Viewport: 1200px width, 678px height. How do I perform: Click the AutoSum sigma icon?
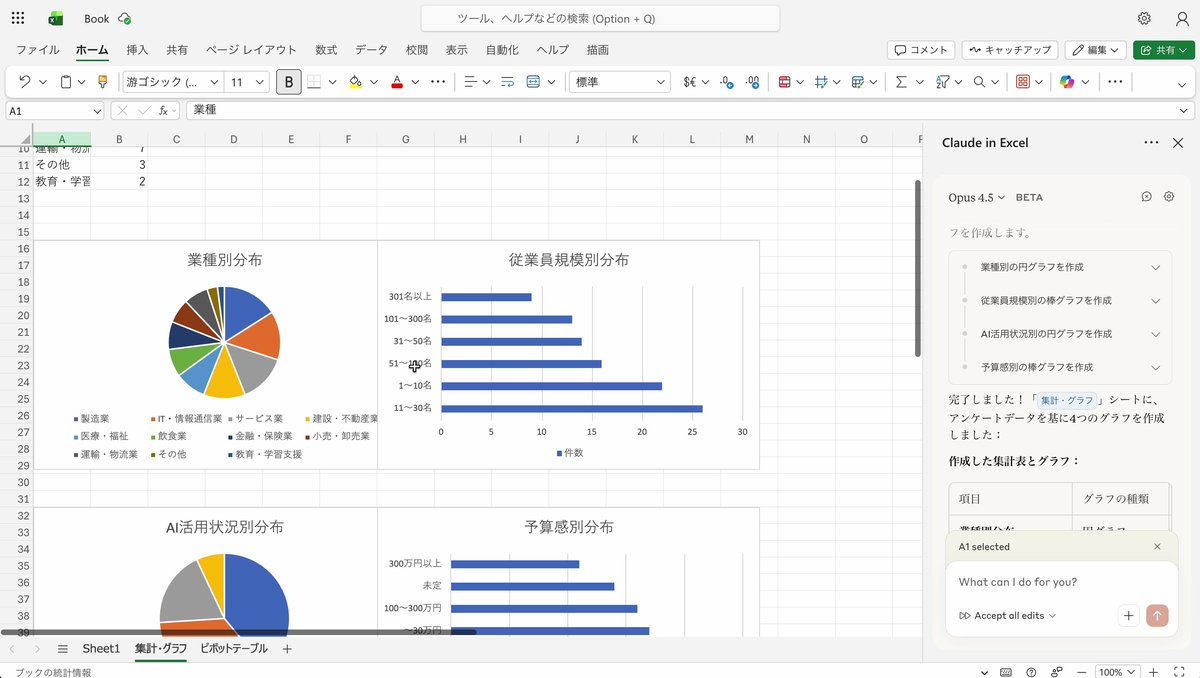click(x=900, y=81)
